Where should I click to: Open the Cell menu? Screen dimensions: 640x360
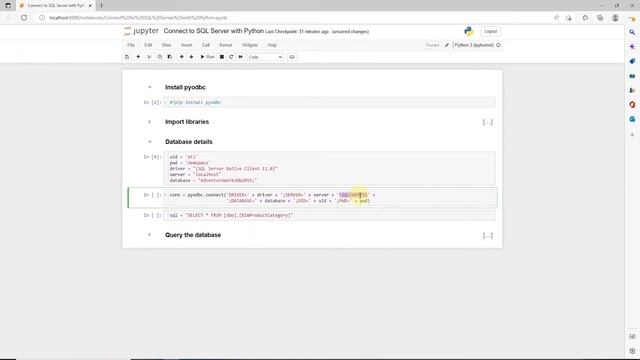[x=206, y=45]
